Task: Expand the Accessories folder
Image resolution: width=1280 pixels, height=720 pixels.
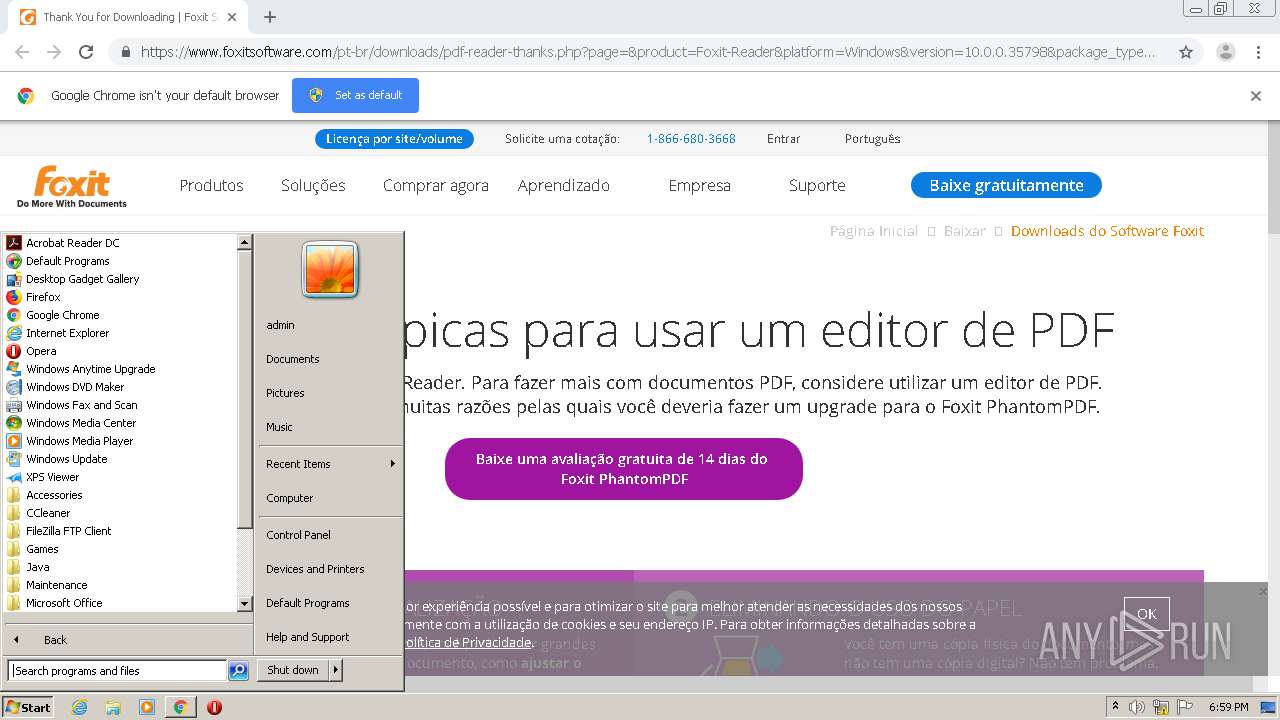Action: (x=54, y=495)
